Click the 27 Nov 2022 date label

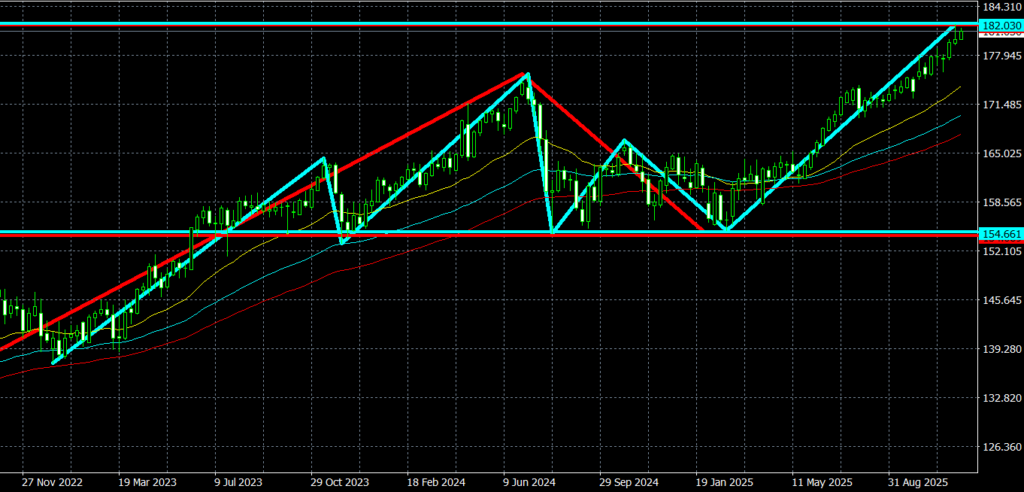[x=51, y=480]
